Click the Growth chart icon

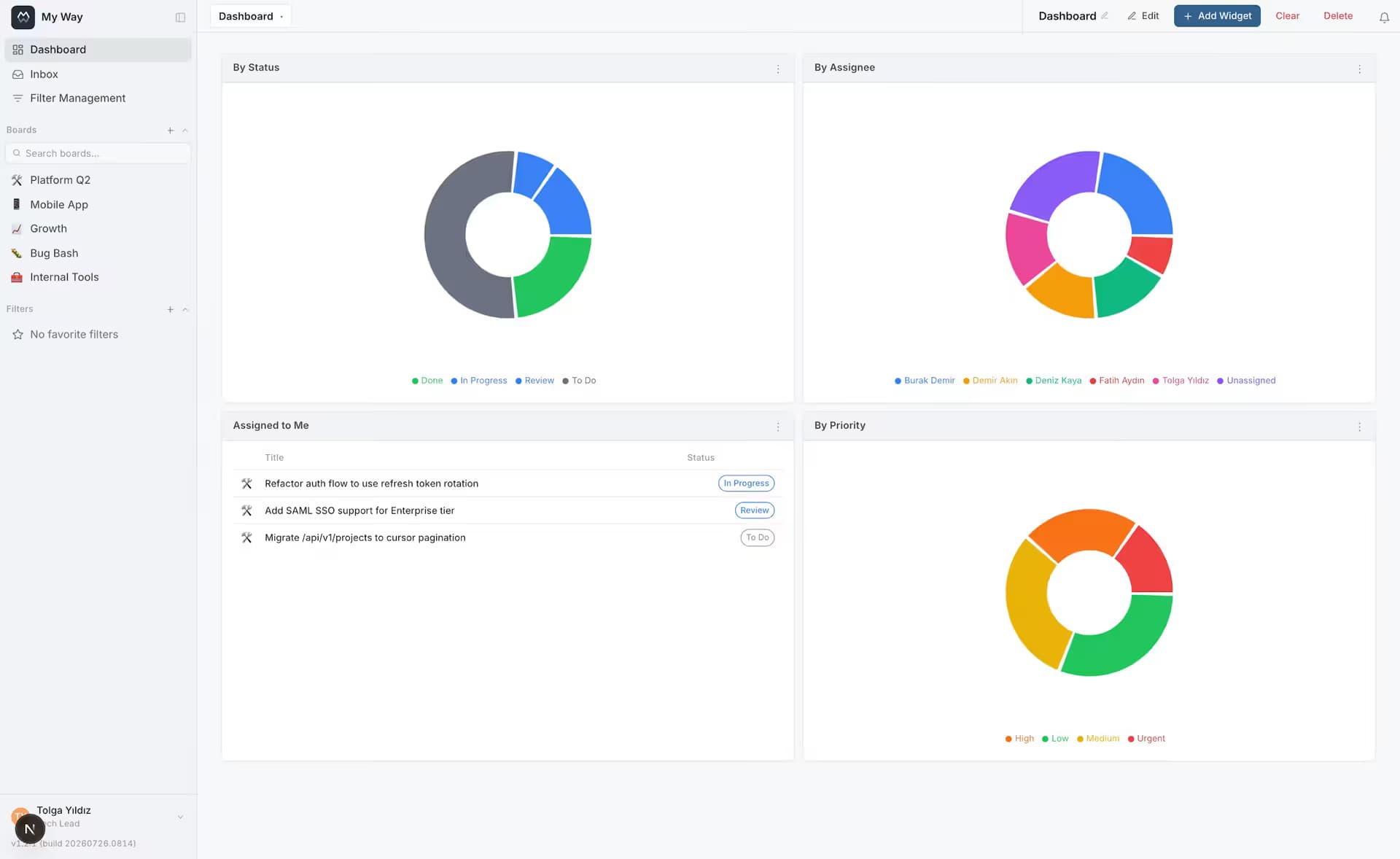[17, 229]
